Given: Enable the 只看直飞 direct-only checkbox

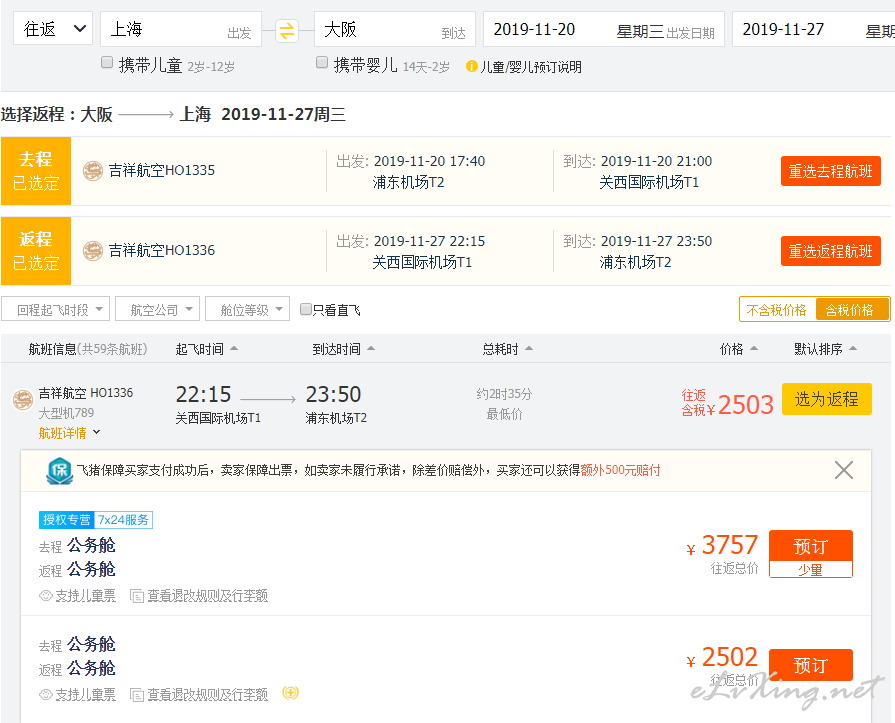Looking at the screenshot, I should click(x=305, y=309).
